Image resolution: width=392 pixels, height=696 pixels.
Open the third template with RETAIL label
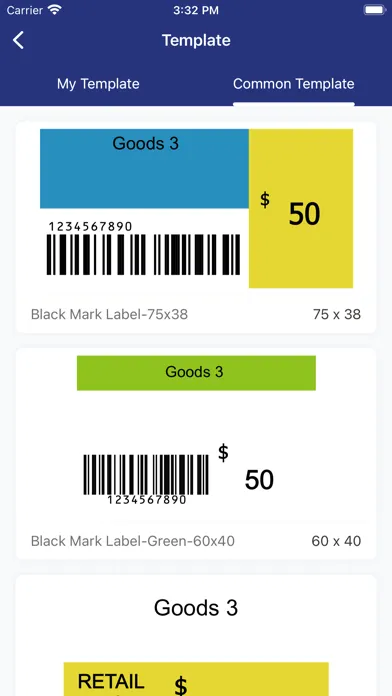pos(196,635)
